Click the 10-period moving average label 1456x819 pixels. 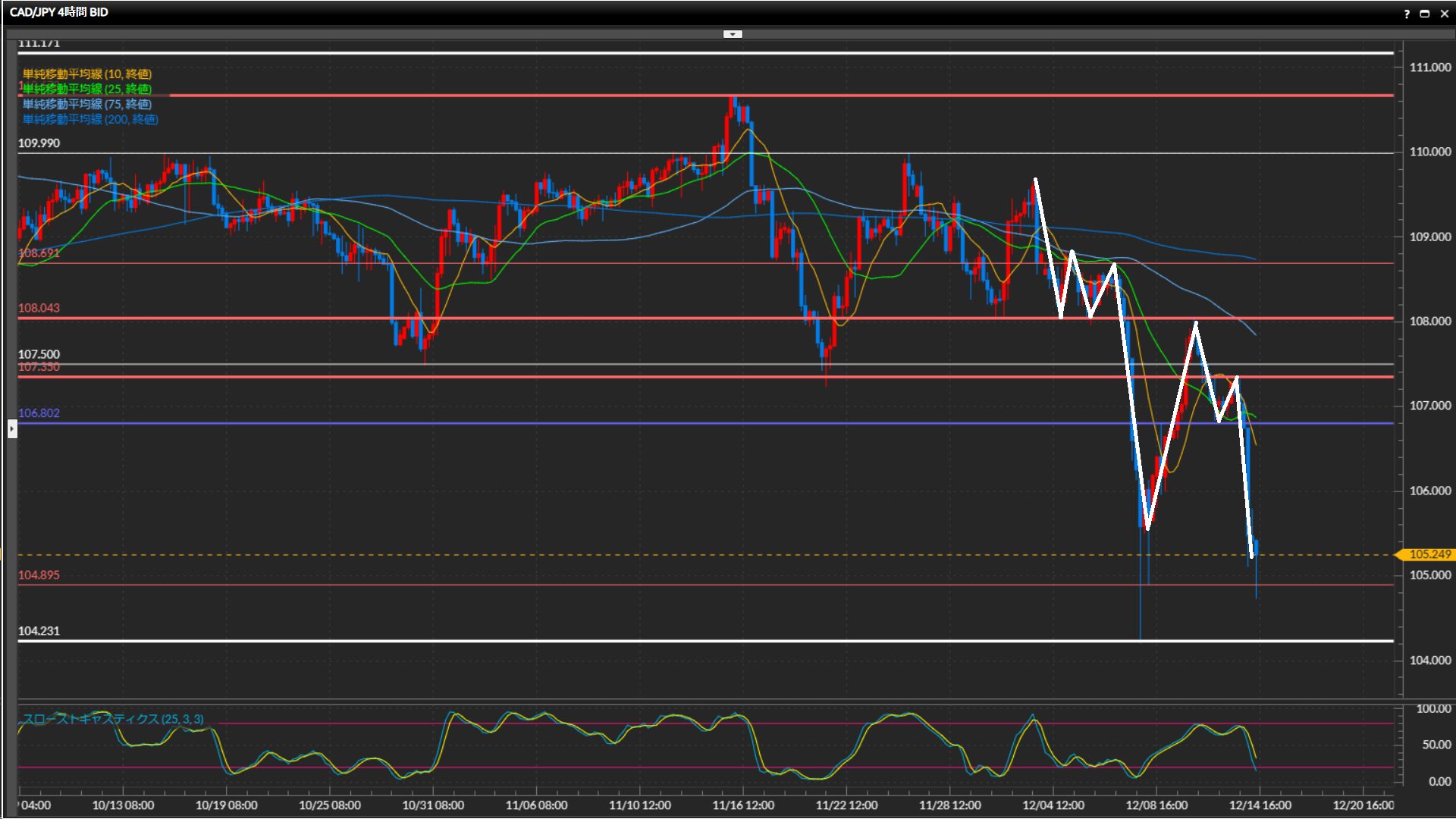coord(87,74)
